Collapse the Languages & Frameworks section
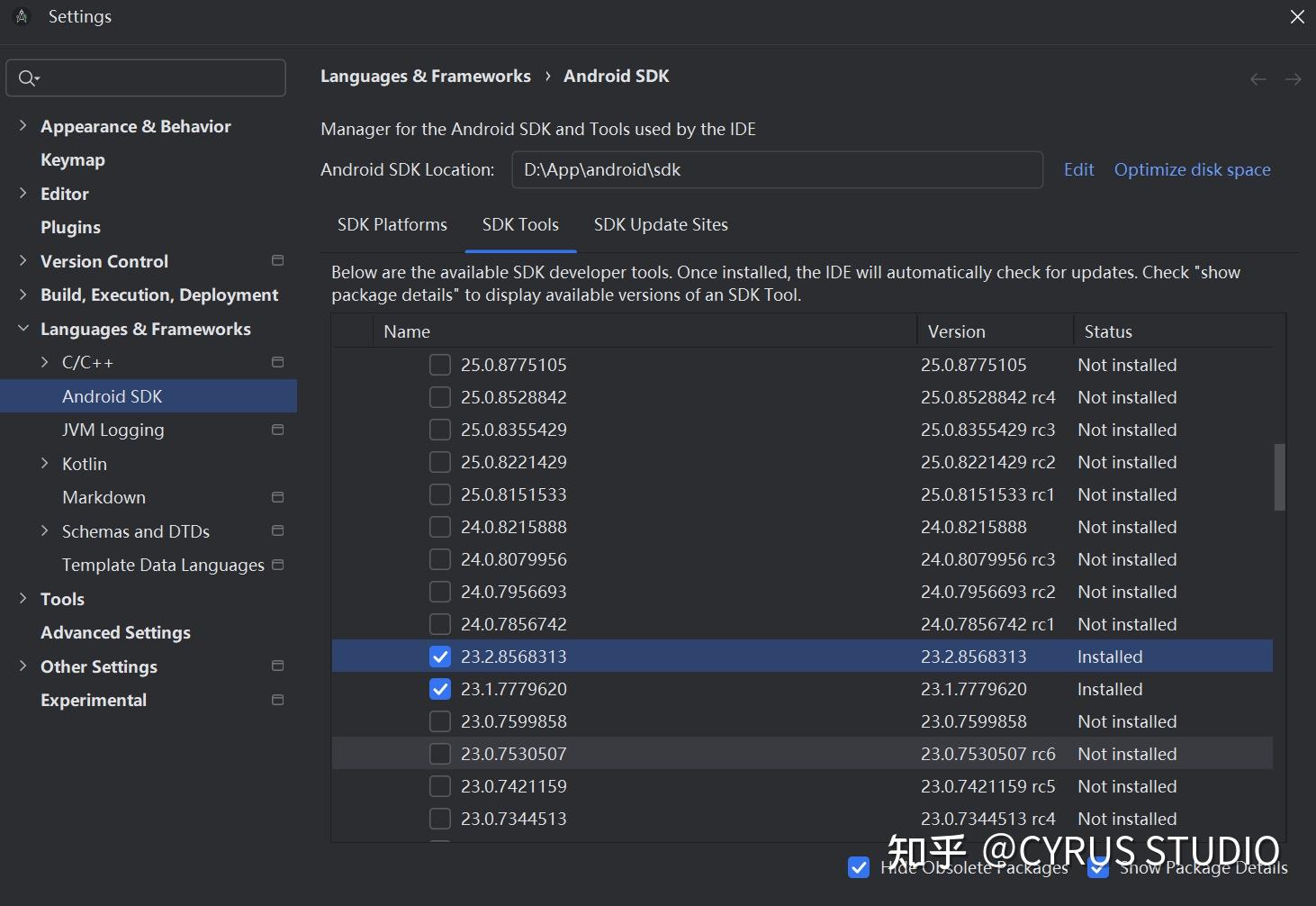Viewport: 1316px width, 906px height. pyautogui.click(x=23, y=328)
